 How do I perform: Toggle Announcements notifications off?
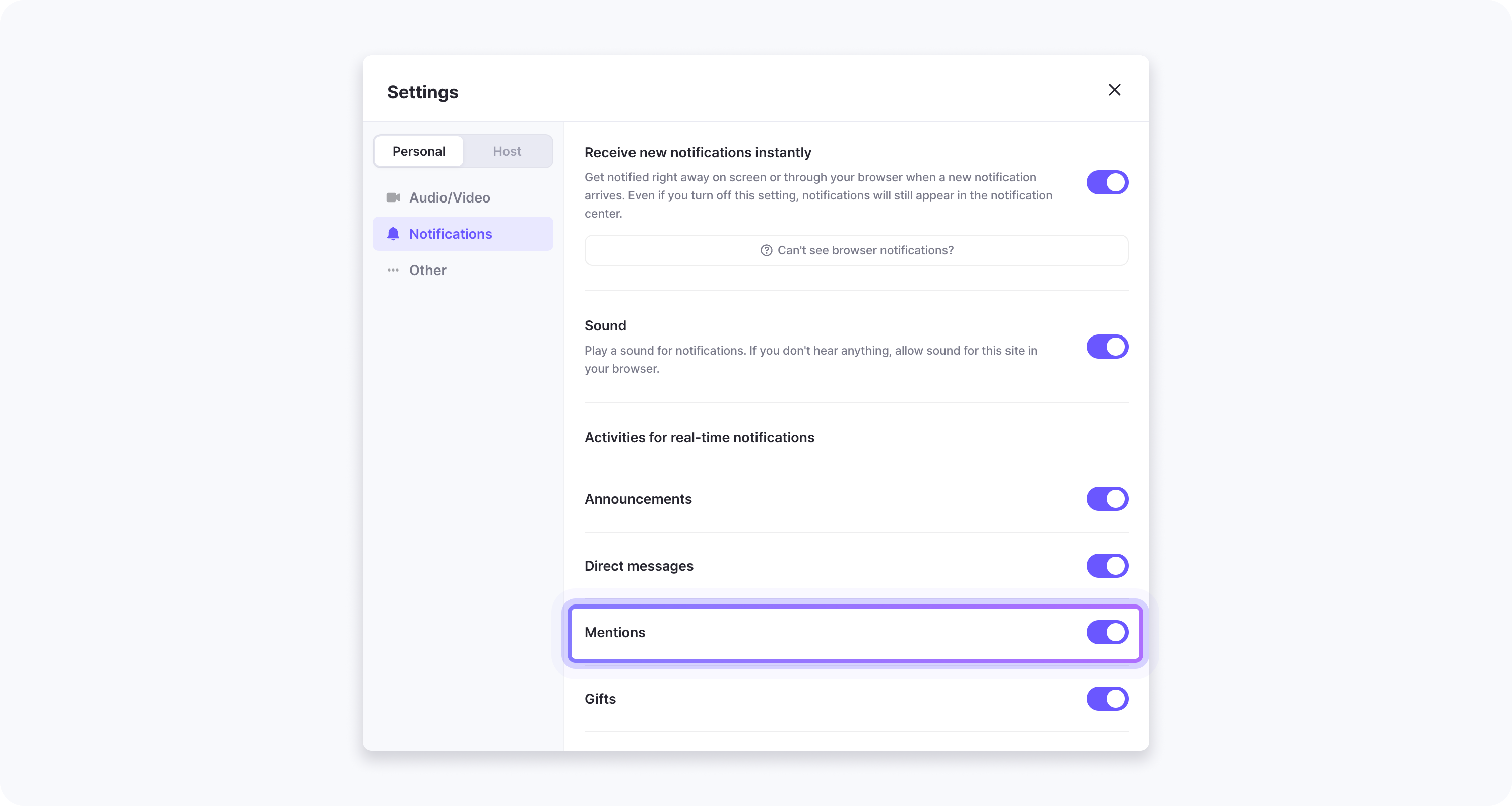[1107, 499]
